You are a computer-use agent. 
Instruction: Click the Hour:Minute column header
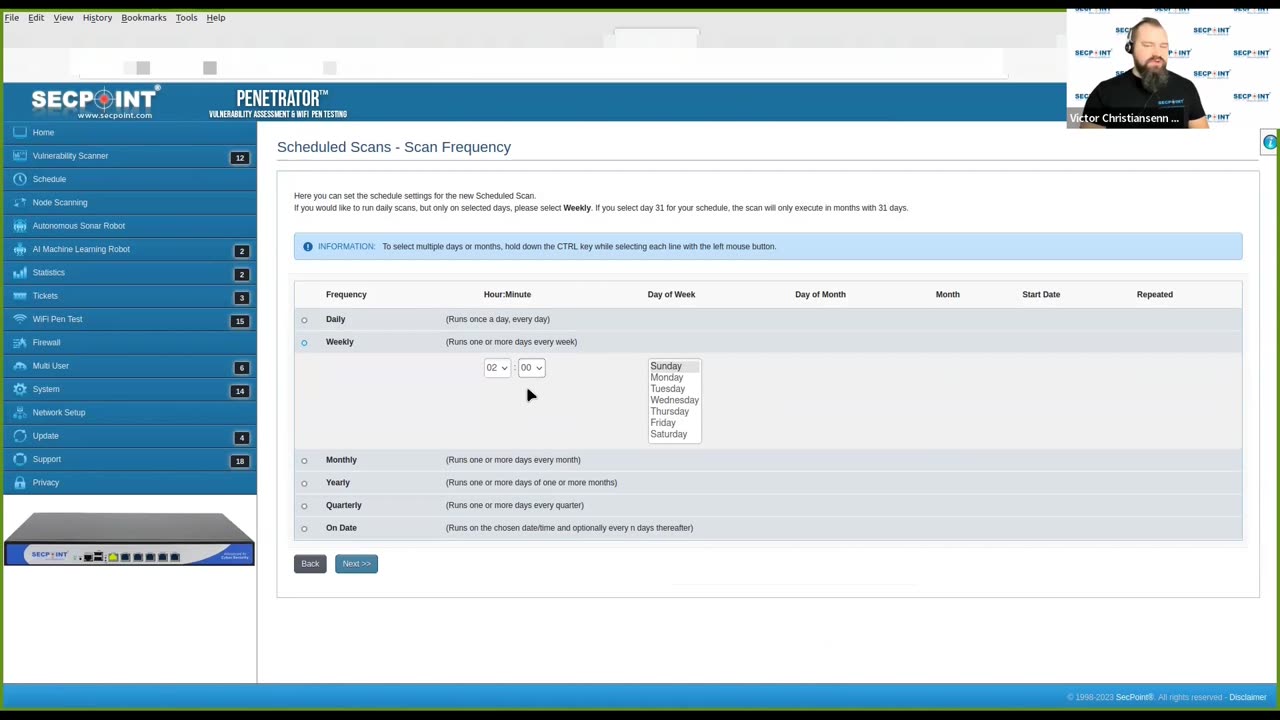click(507, 294)
